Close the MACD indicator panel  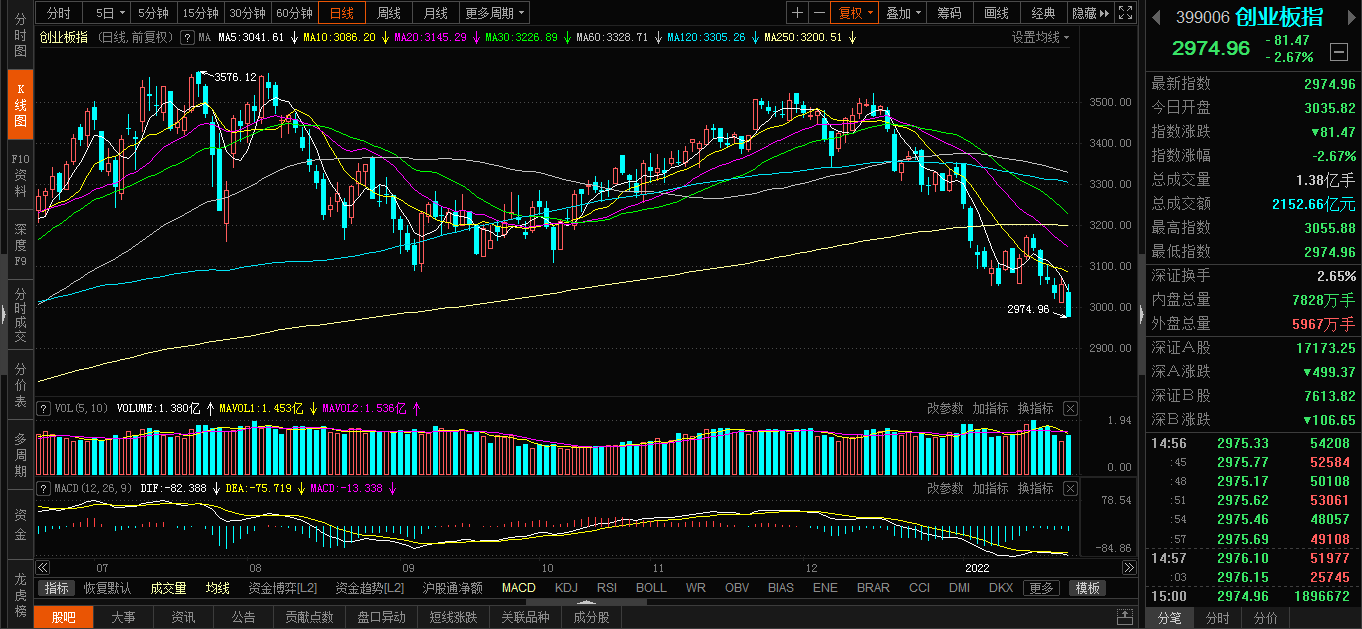pyautogui.click(x=1070, y=488)
